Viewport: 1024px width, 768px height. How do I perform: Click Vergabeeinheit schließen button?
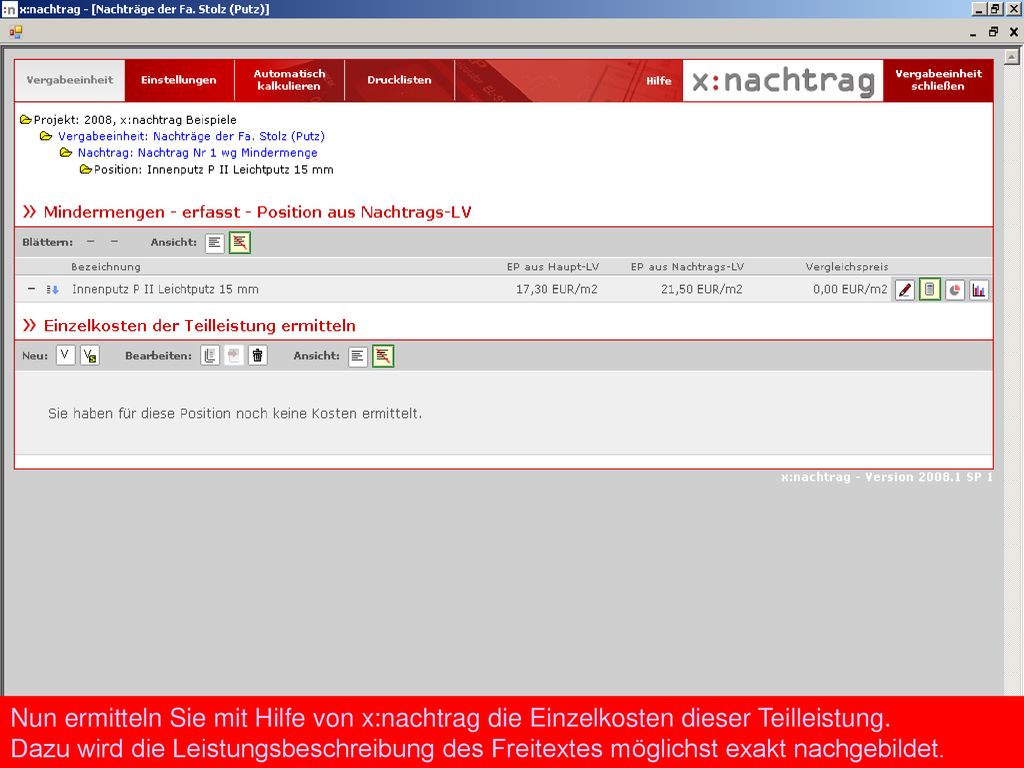[938, 80]
